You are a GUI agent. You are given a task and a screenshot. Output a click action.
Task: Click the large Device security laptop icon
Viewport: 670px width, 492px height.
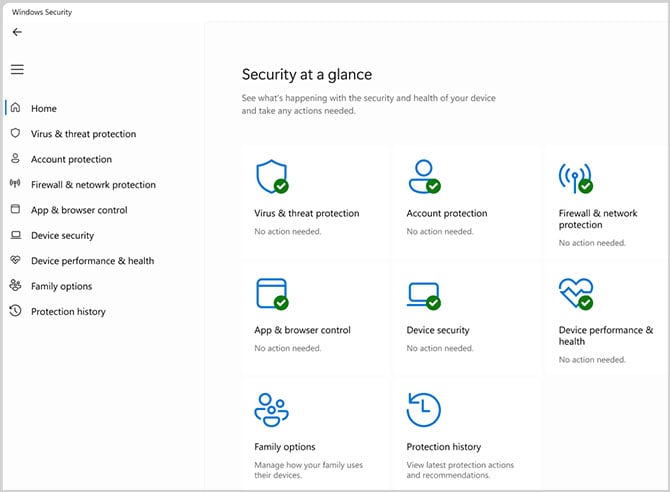(424, 295)
